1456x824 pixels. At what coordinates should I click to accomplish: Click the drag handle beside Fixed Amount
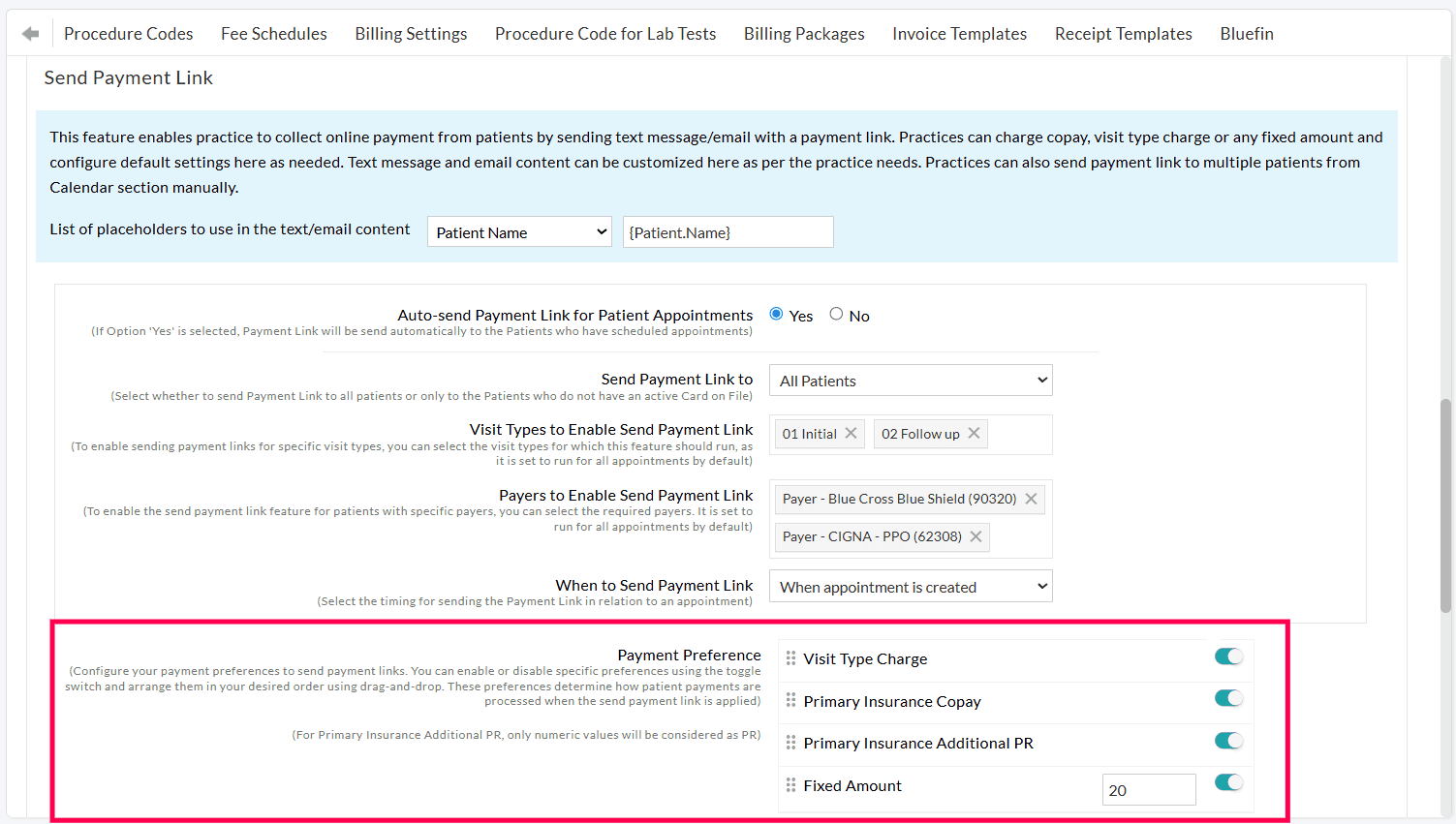pyautogui.click(x=790, y=784)
